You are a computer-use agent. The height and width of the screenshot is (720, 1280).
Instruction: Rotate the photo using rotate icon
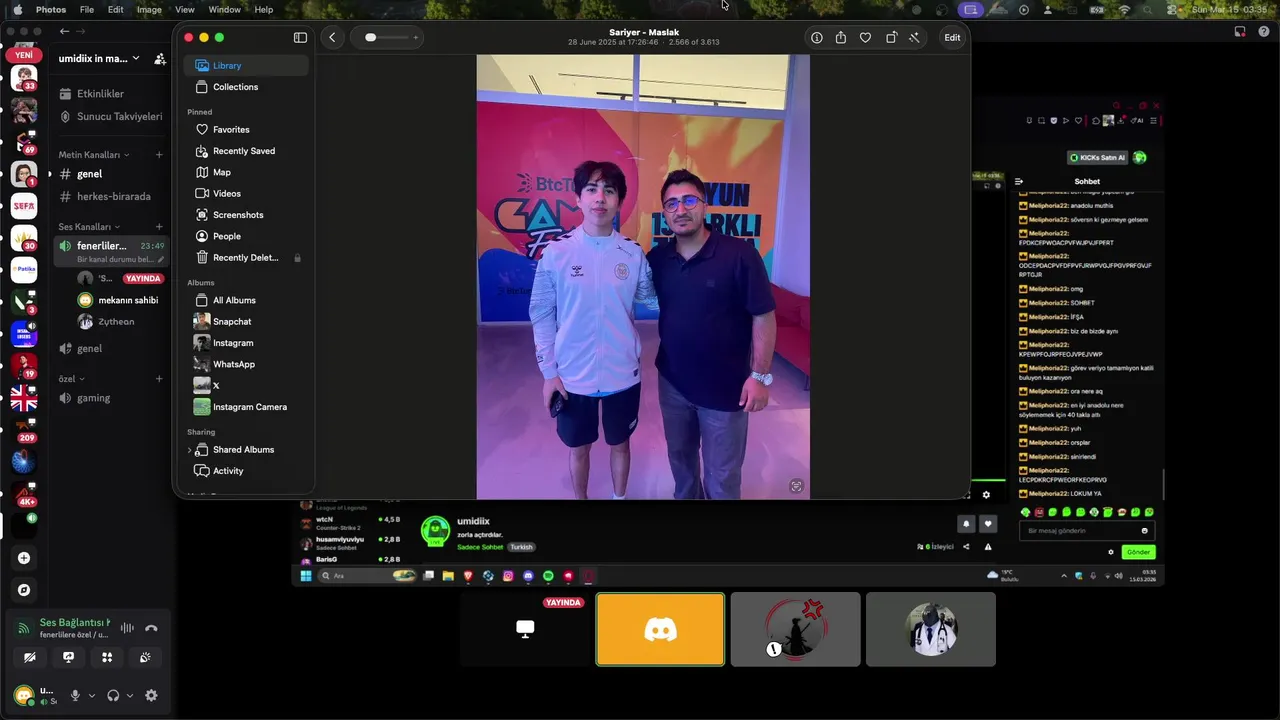[x=891, y=38]
